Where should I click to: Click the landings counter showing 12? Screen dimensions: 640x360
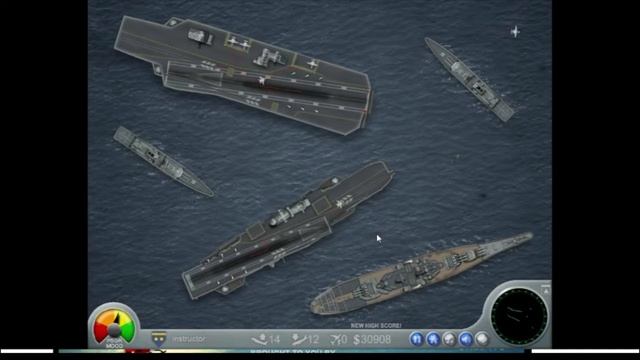(x=305, y=339)
